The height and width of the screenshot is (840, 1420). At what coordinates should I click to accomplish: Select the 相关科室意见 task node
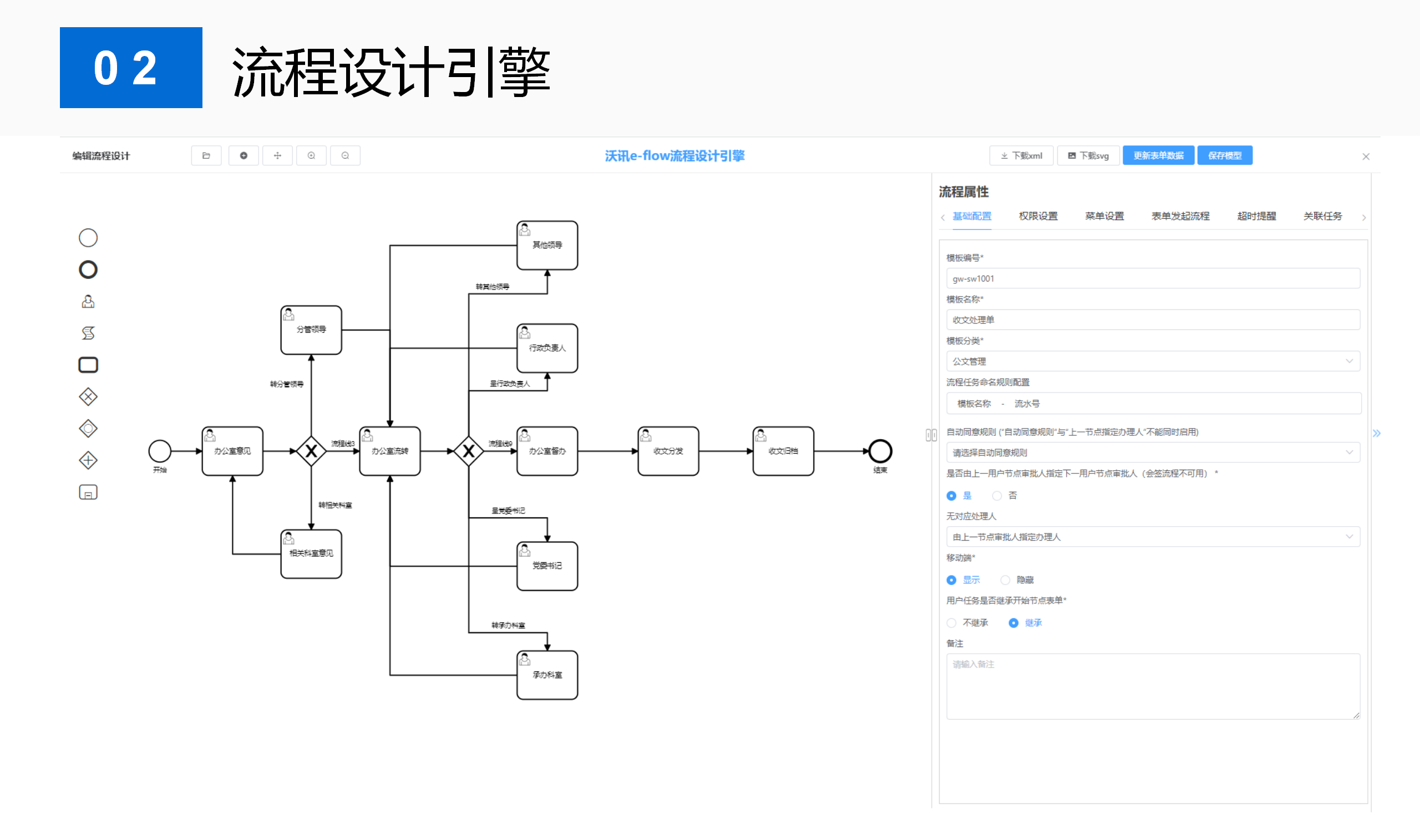(311, 554)
